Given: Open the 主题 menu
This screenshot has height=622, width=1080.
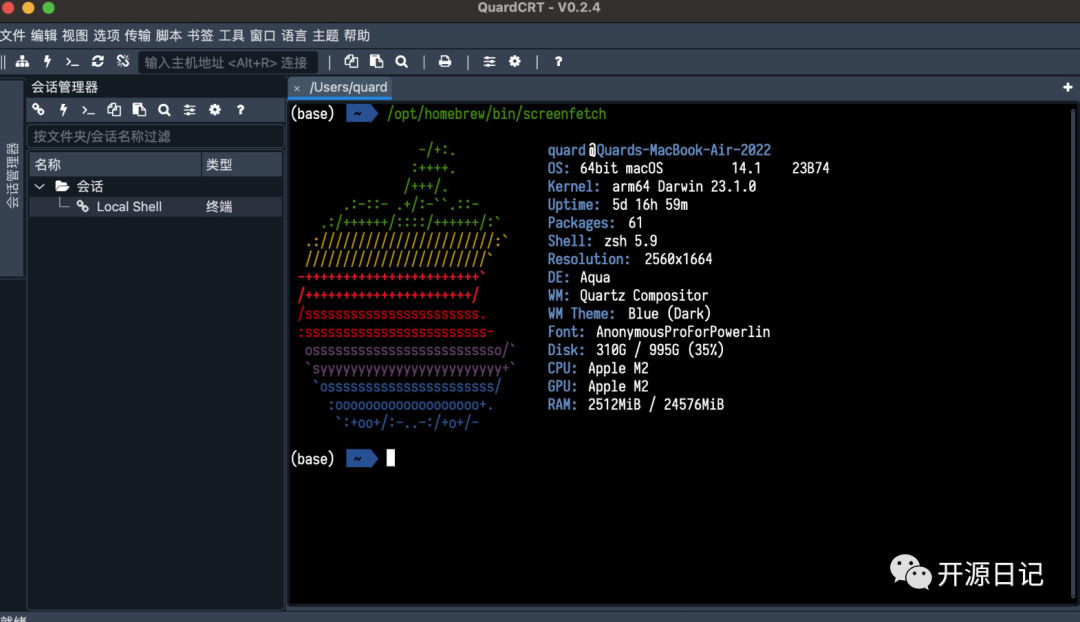Looking at the screenshot, I should pos(325,36).
